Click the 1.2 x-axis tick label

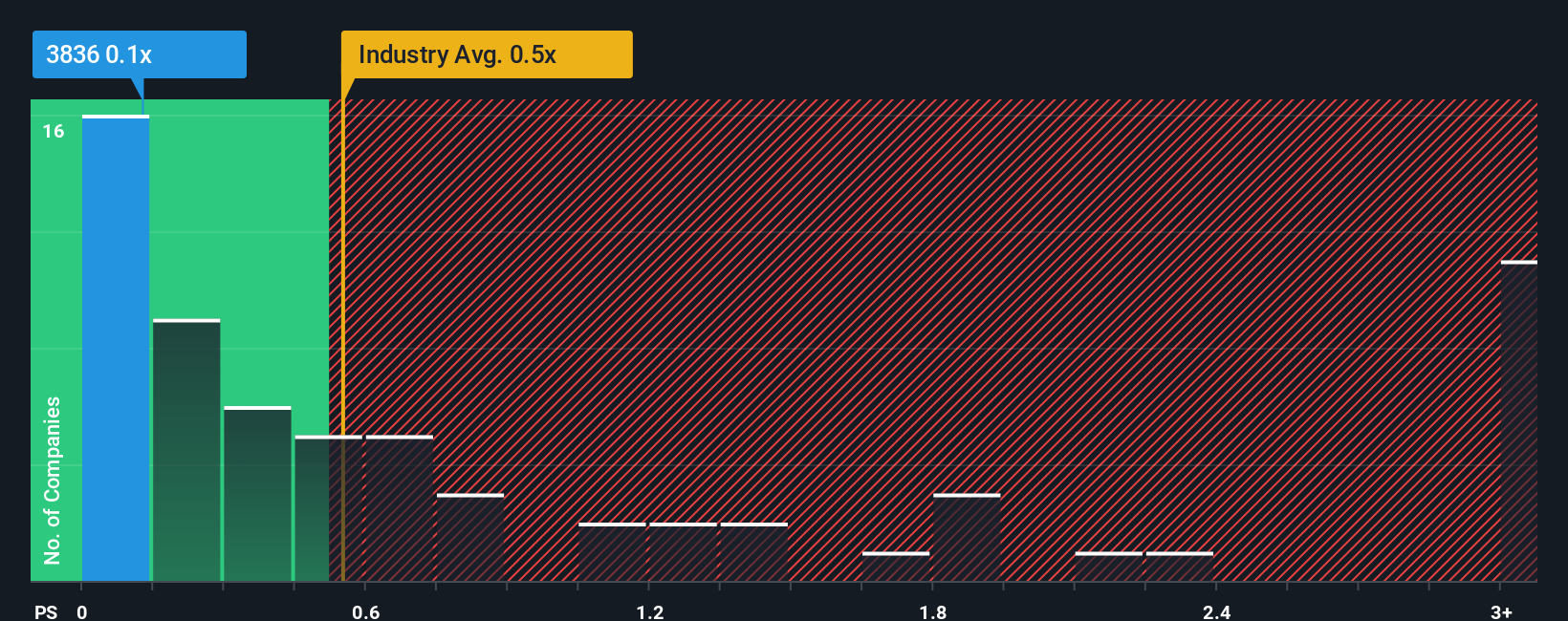pyautogui.click(x=649, y=611)
